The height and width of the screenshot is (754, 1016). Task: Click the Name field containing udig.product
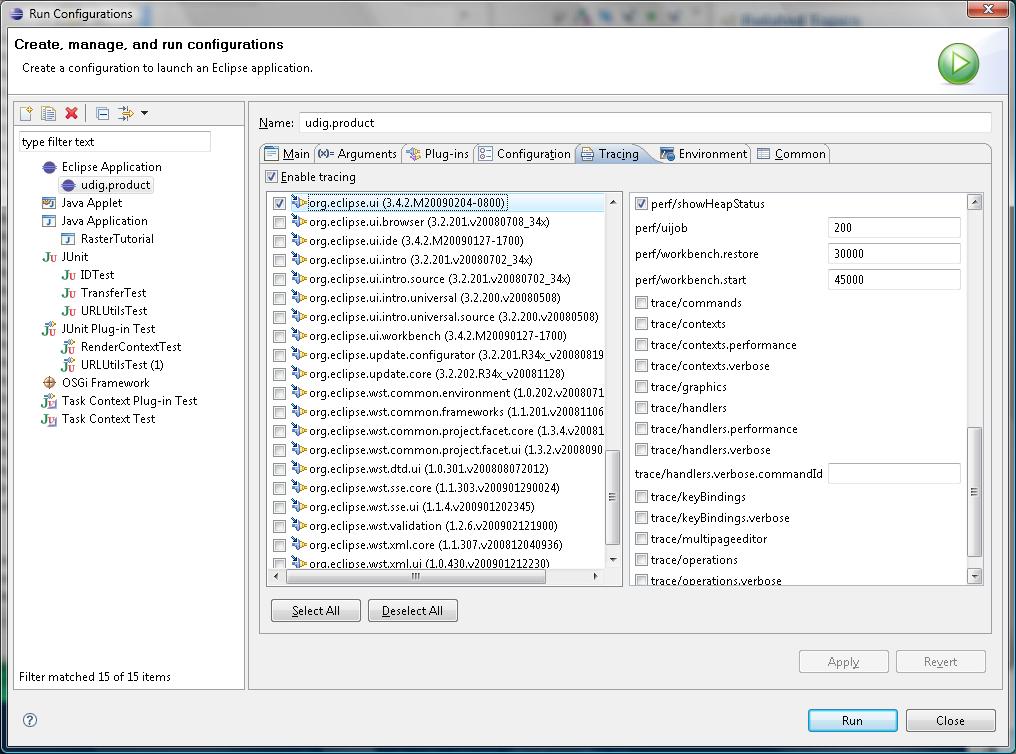point(645,123)
